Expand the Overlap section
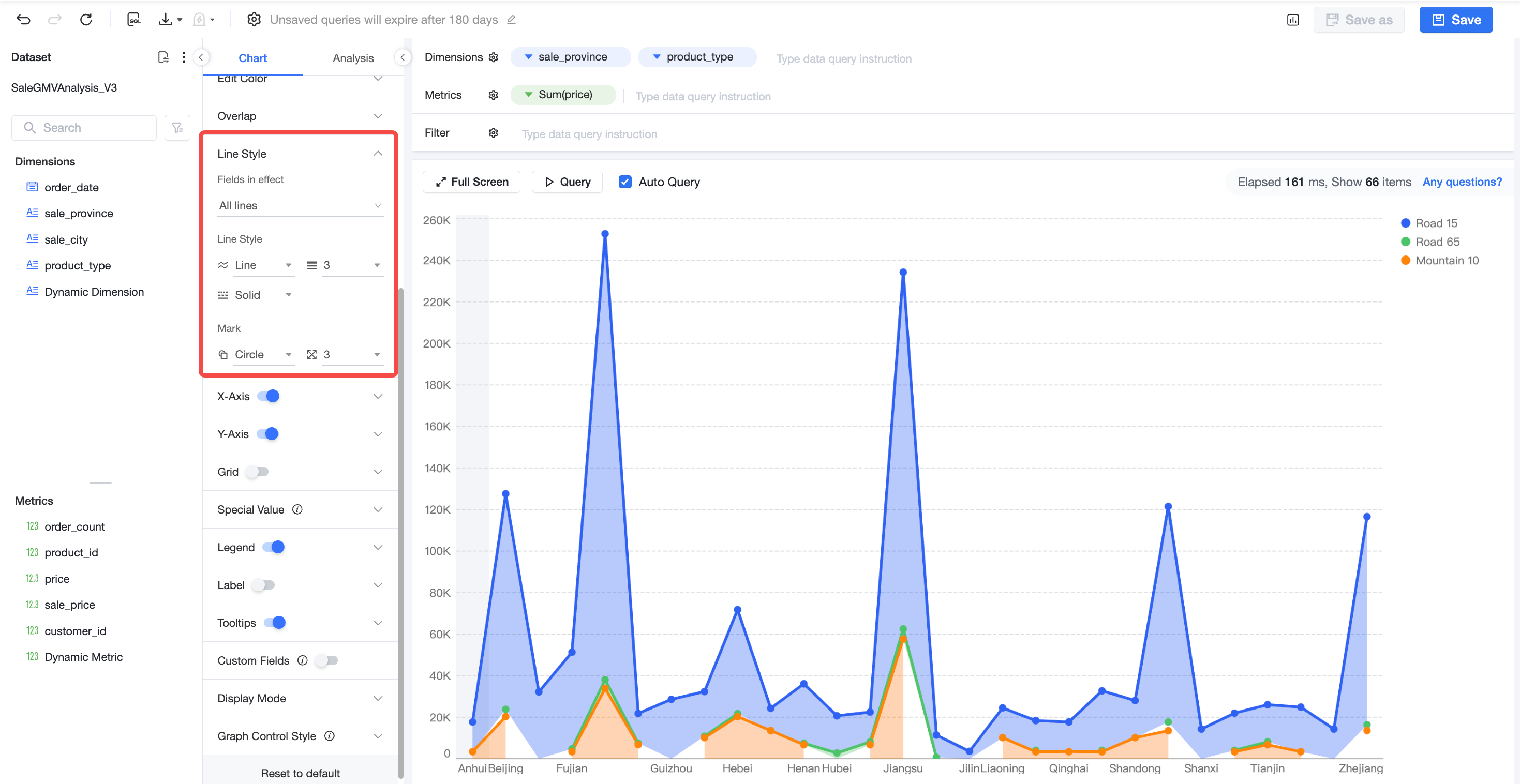1520x784 pixels. click(300, 116)
